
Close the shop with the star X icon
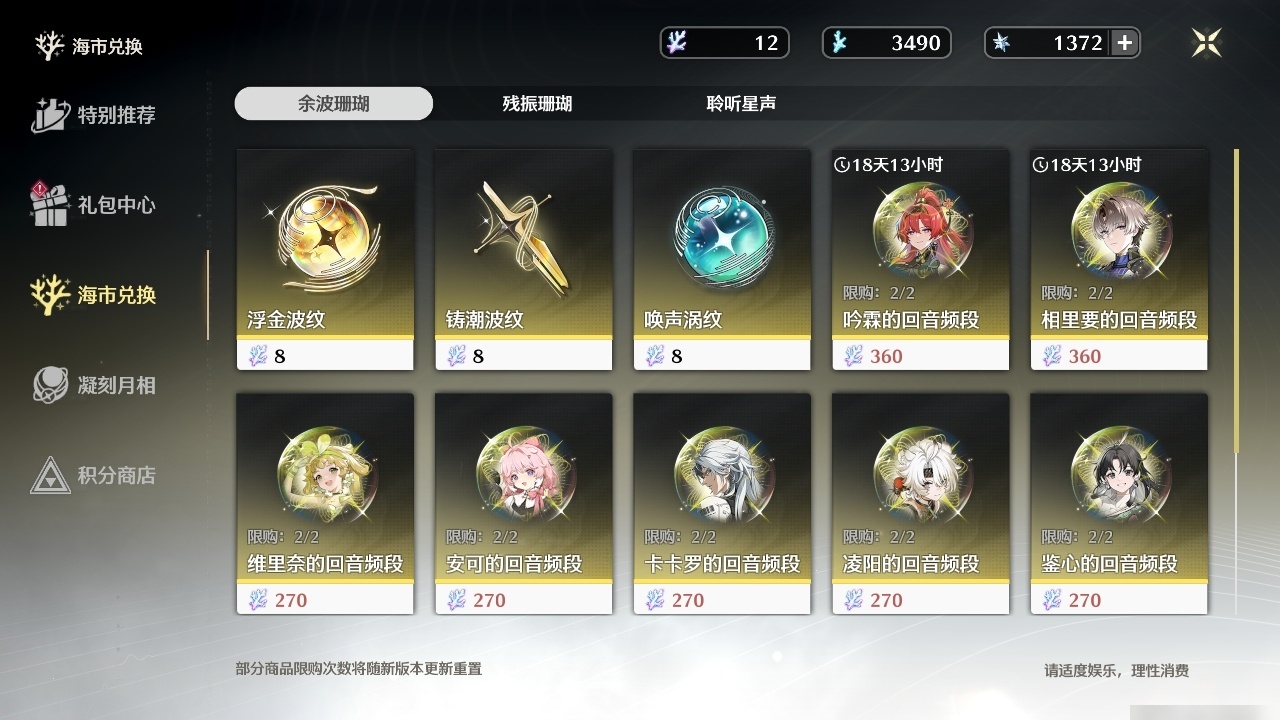pos(1207,42)
